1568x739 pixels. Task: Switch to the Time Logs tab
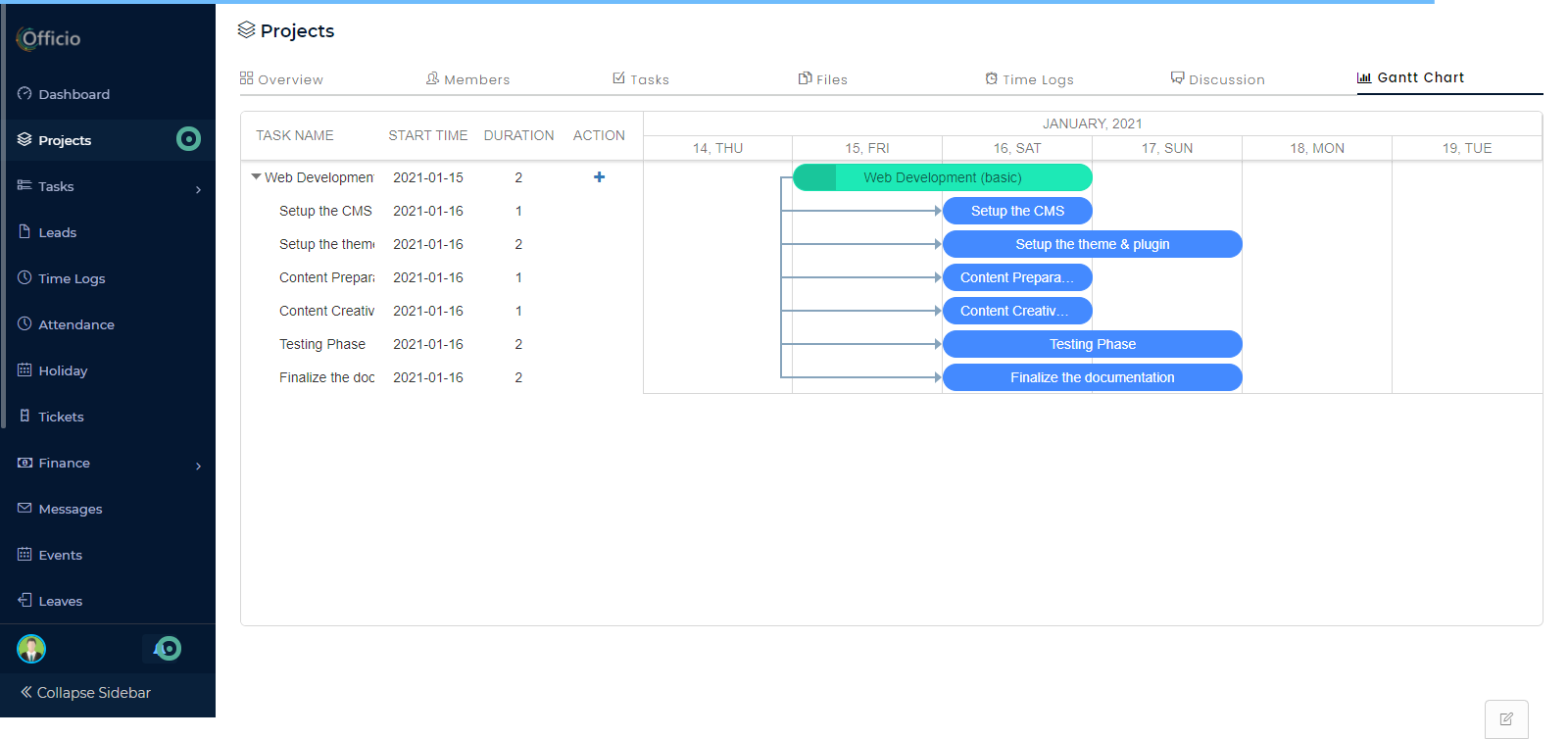click(x=1029, y=78)
